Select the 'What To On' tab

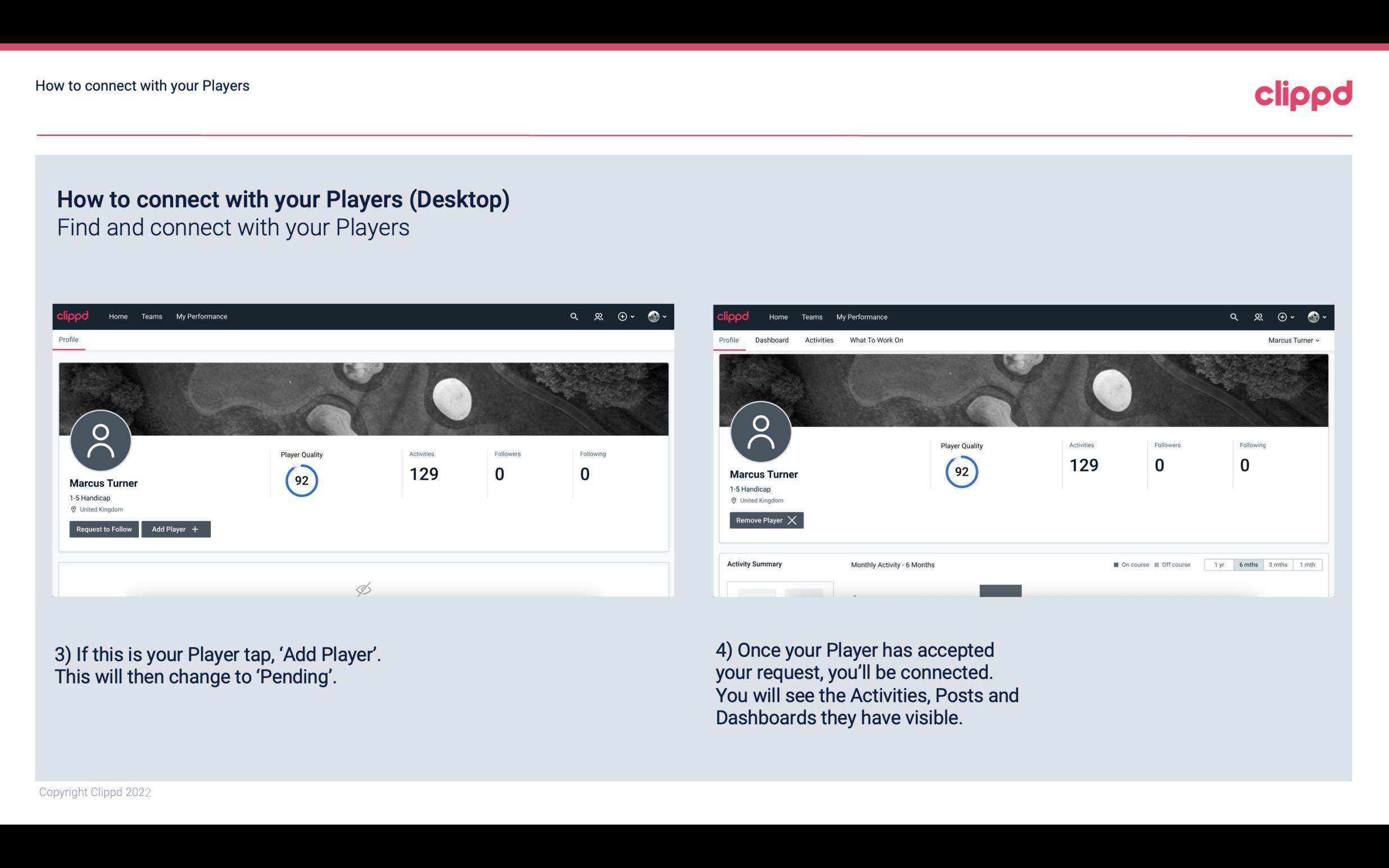(876, 340)
